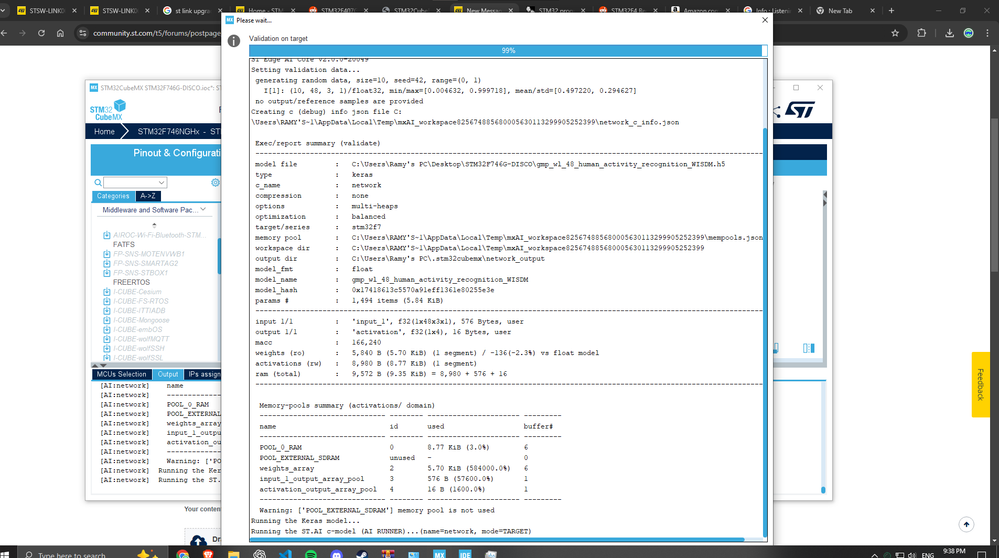The image size is (999, 558).
Task: Select FREERTOS in the middleware list
Action: [131, 282]
